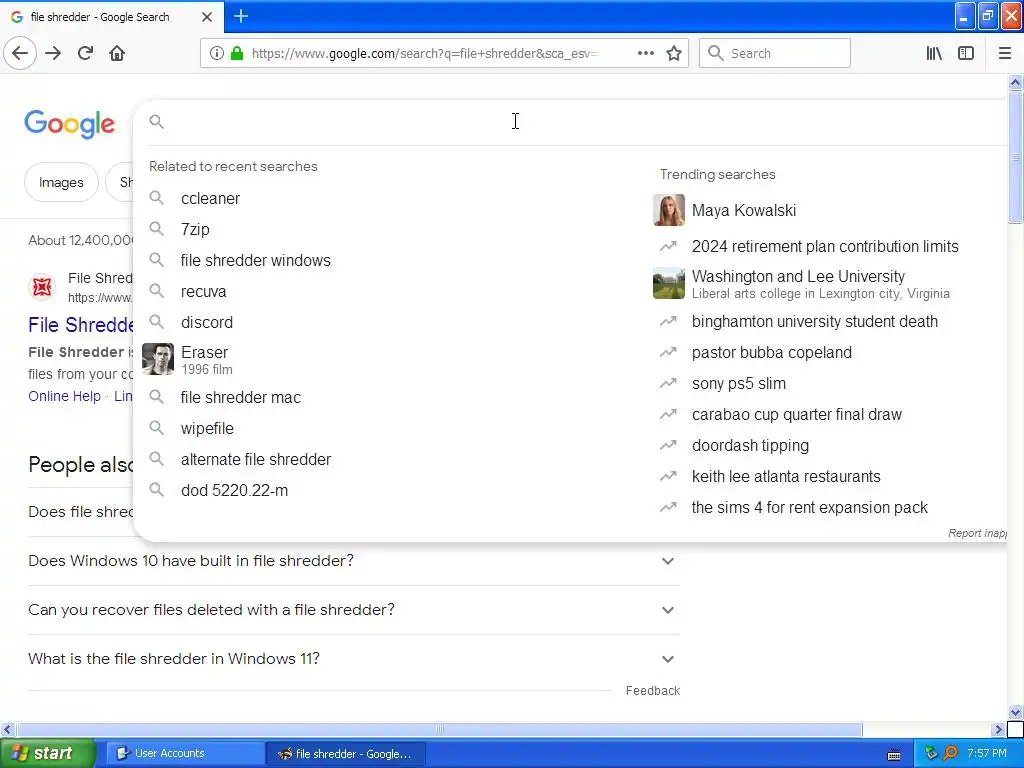Click the Feedback link
1024x768 pixels.
tap(653, 691)
